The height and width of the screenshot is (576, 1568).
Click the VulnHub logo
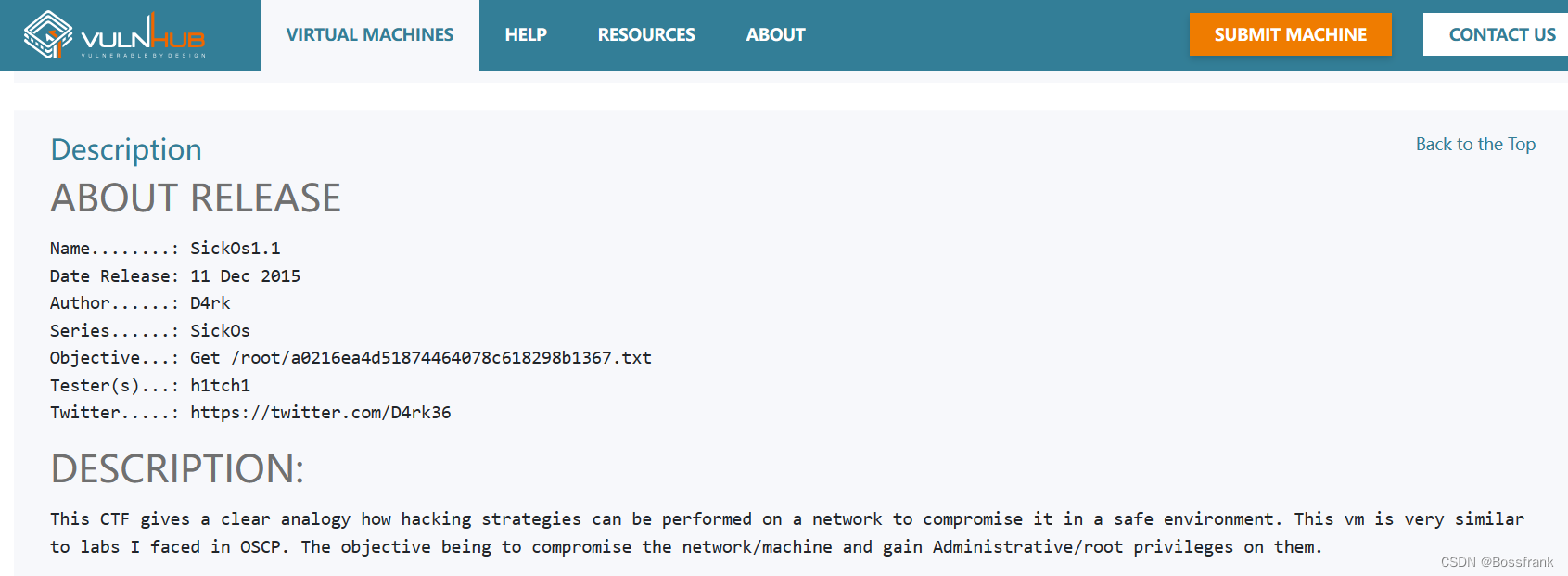[114, 35]
